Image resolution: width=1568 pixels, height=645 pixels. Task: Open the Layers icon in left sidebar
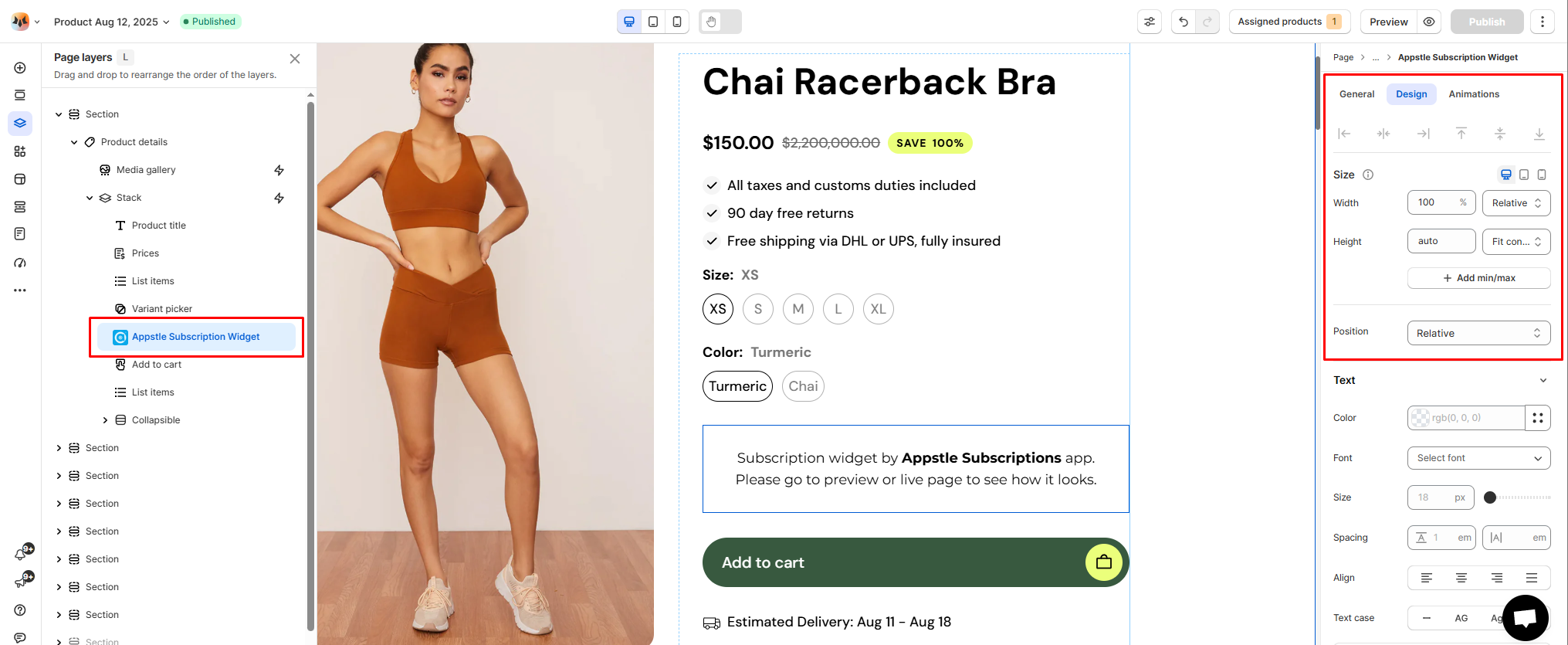pyautogui.click(x=20, y=124)
